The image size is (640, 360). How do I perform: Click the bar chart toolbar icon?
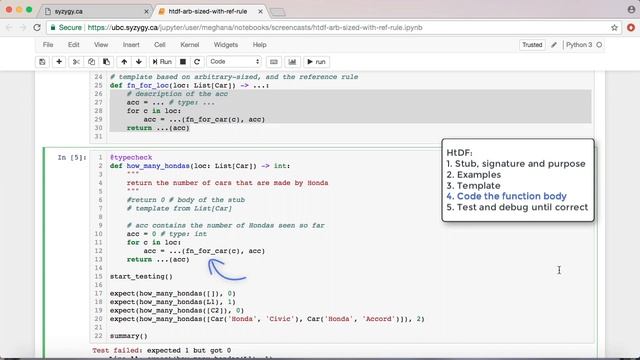click(x=292, y=62)
